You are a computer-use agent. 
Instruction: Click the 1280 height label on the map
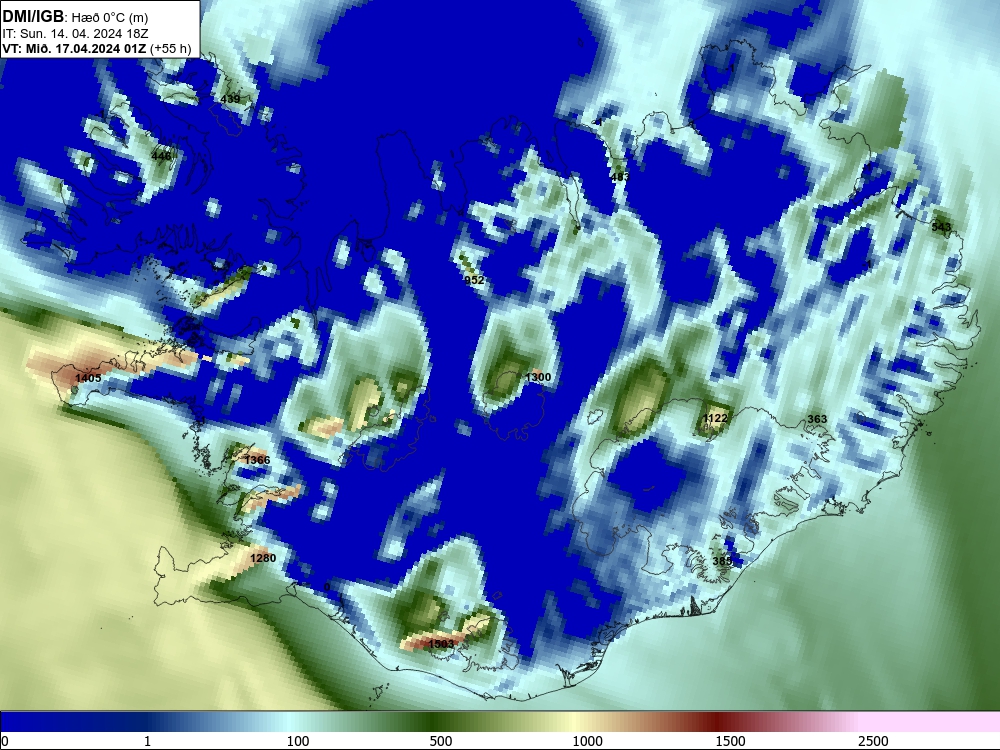coord(263,558)
